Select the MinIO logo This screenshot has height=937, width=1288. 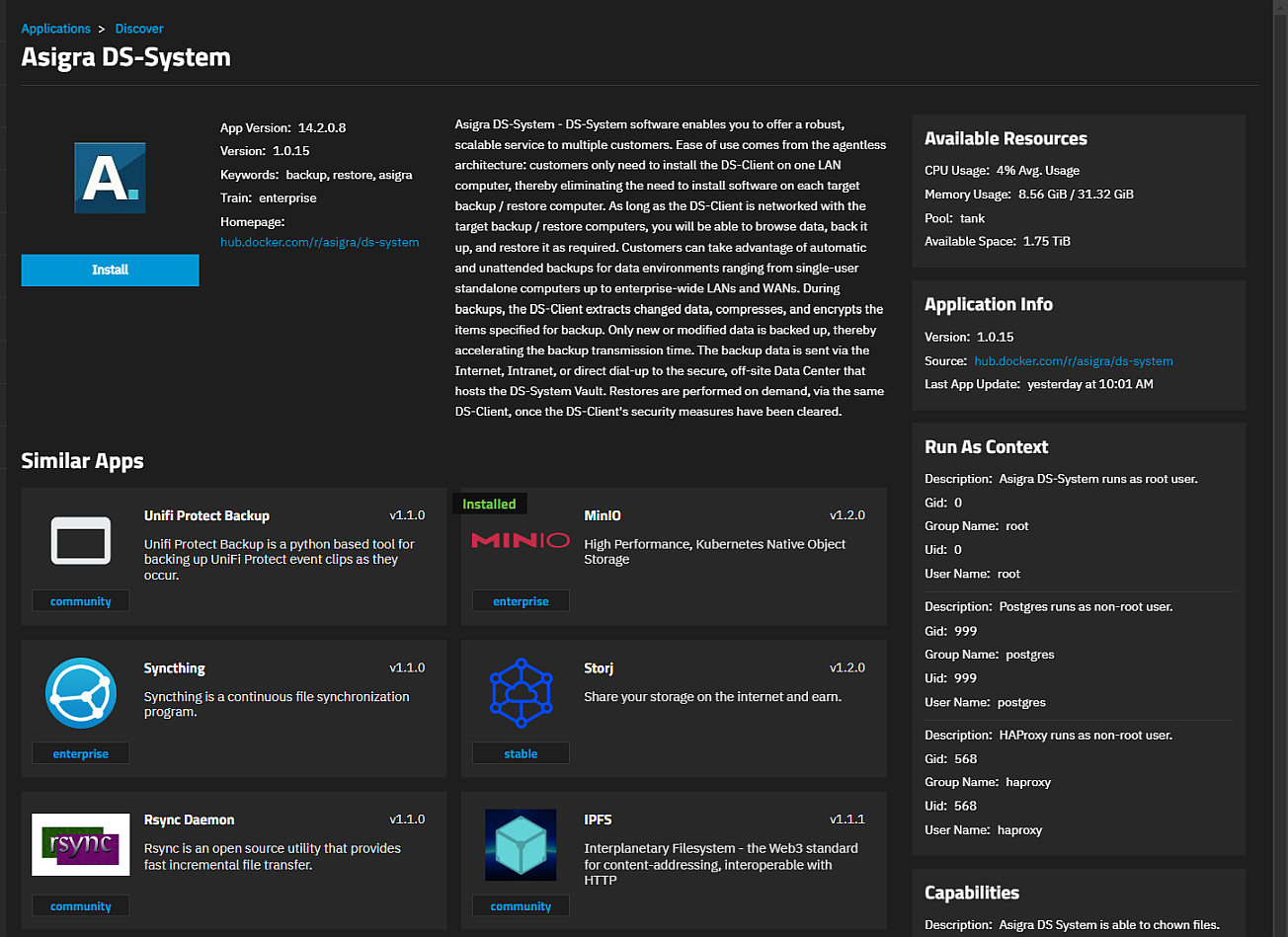click(521, 540)
